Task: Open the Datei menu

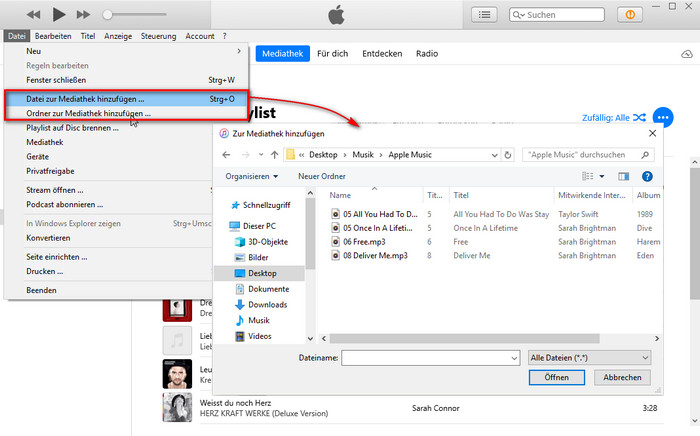Action: tap(17, 36)
